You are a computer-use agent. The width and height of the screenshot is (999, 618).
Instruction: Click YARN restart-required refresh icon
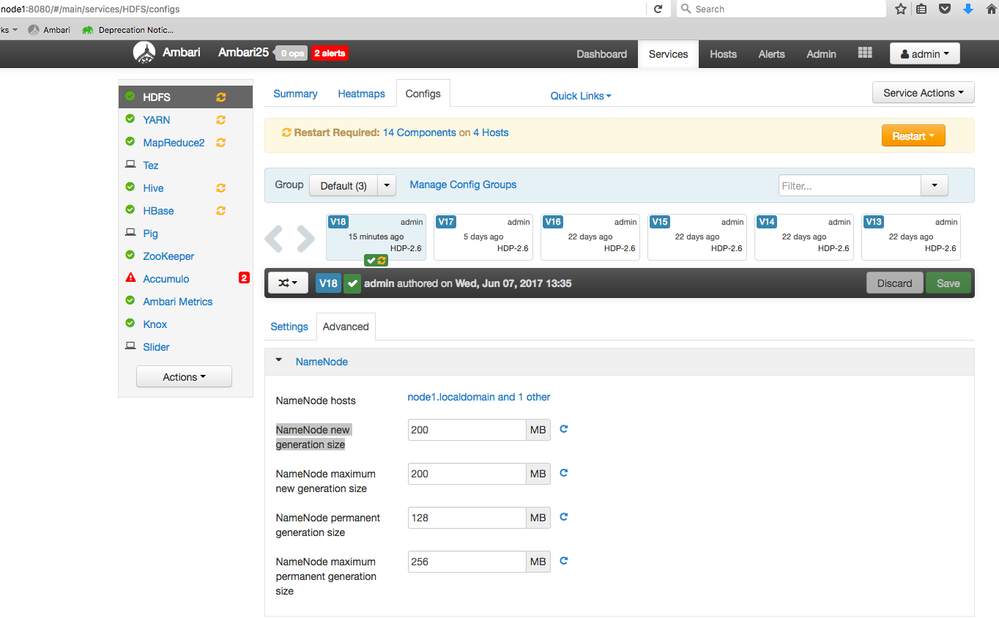tap(221, 120)
